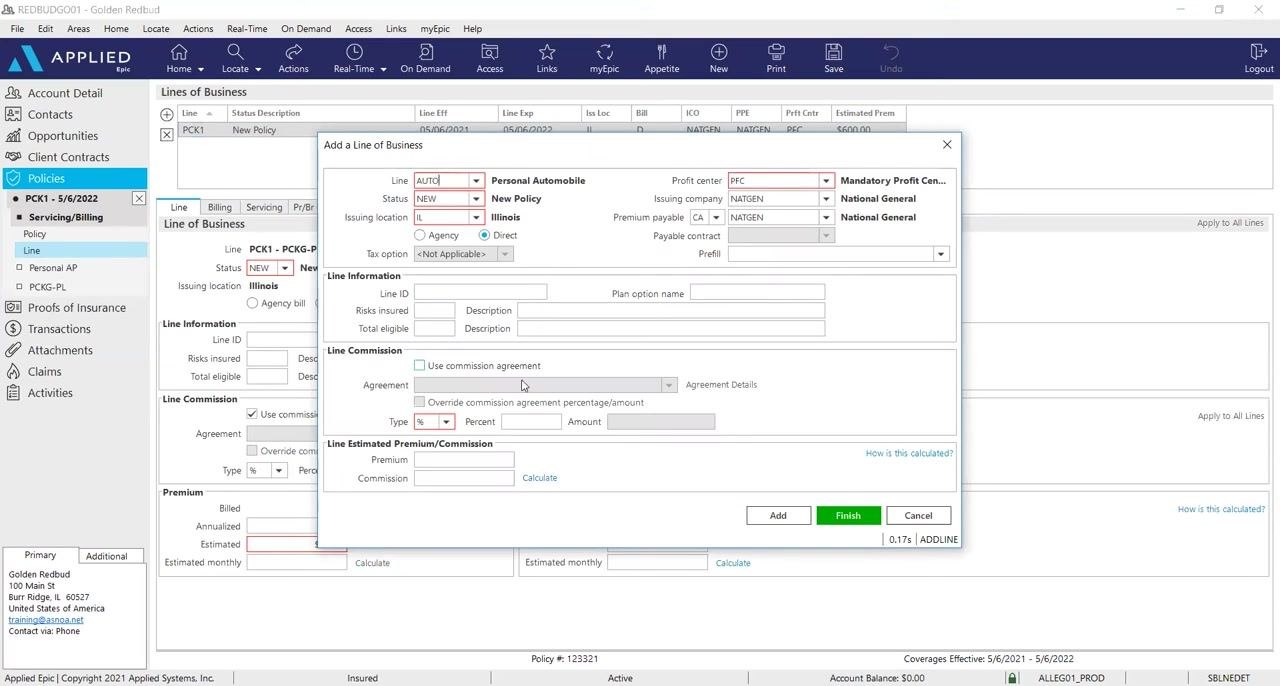The image size is (1280, 686).
Task: Click the Cancel button in dialog
Action: (x=918, y=516)
